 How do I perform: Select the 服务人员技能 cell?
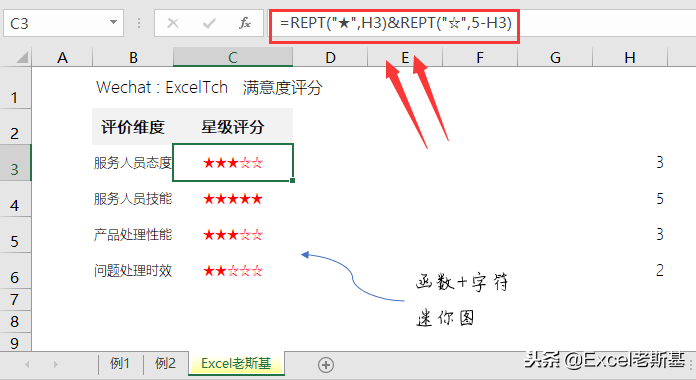tap(133, 199)
